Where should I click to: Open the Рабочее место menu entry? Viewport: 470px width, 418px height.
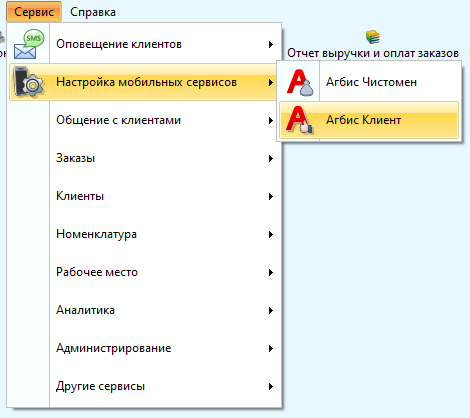click(143, 272)
